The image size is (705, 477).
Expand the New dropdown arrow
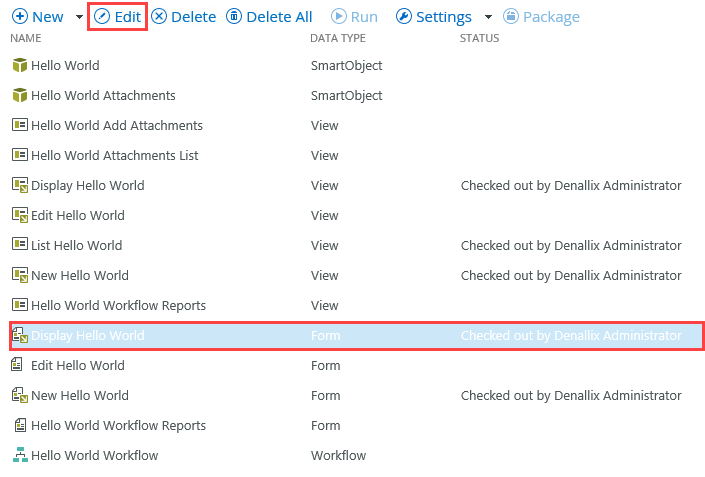(79, 17)
